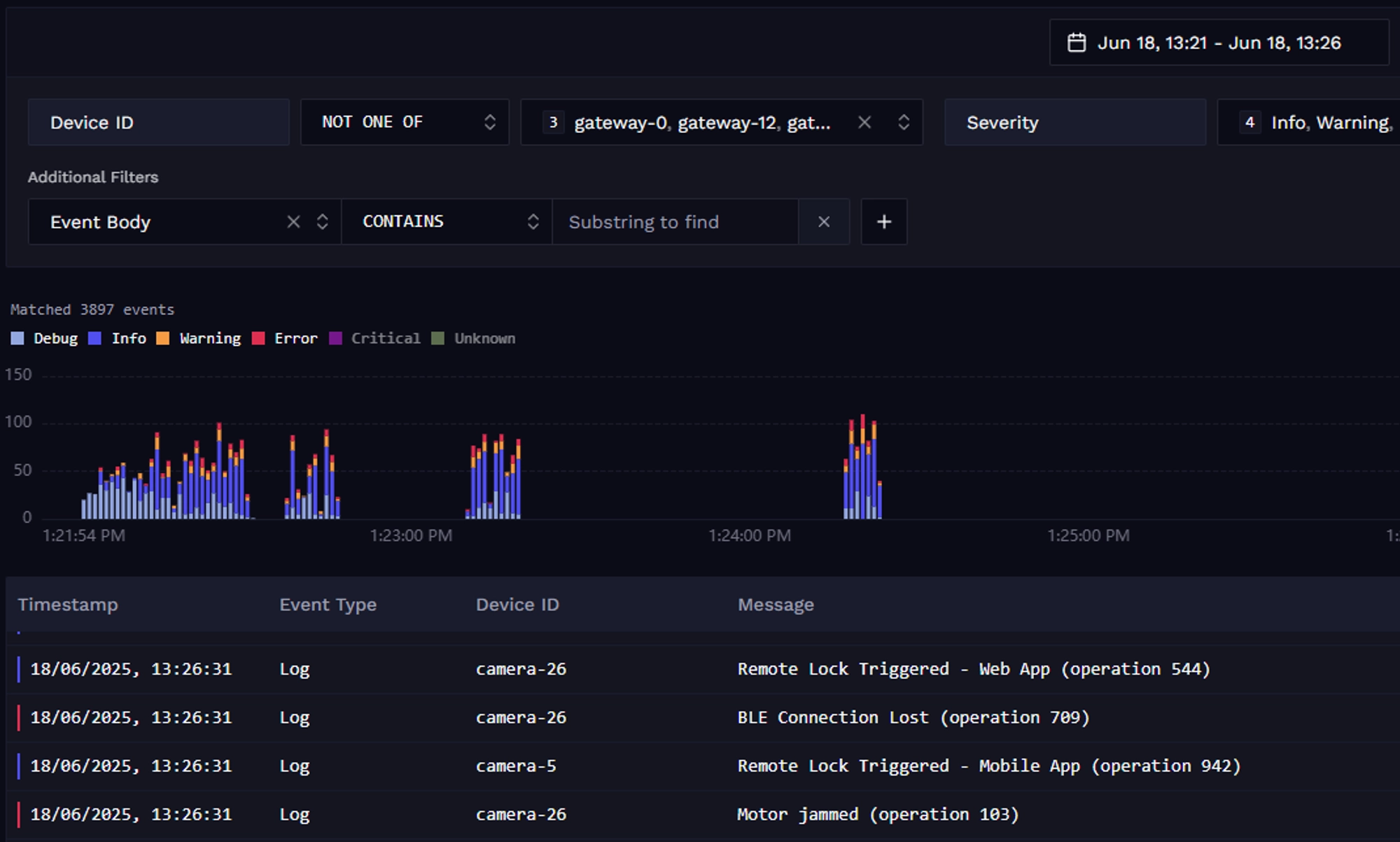The width and height of the screenshot is (1400, 842).
Task: Sort by the Timestamp column header
Action: (x=68, y=605)
